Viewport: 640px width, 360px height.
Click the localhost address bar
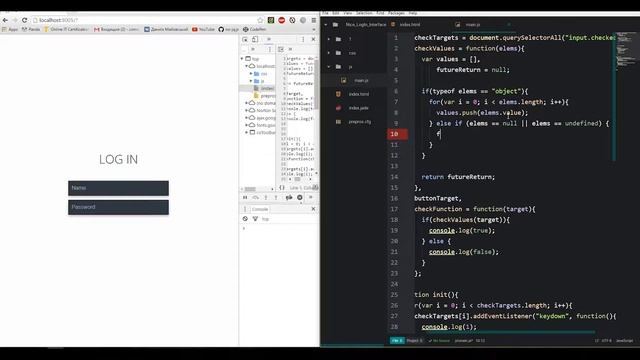coord(145,20)
